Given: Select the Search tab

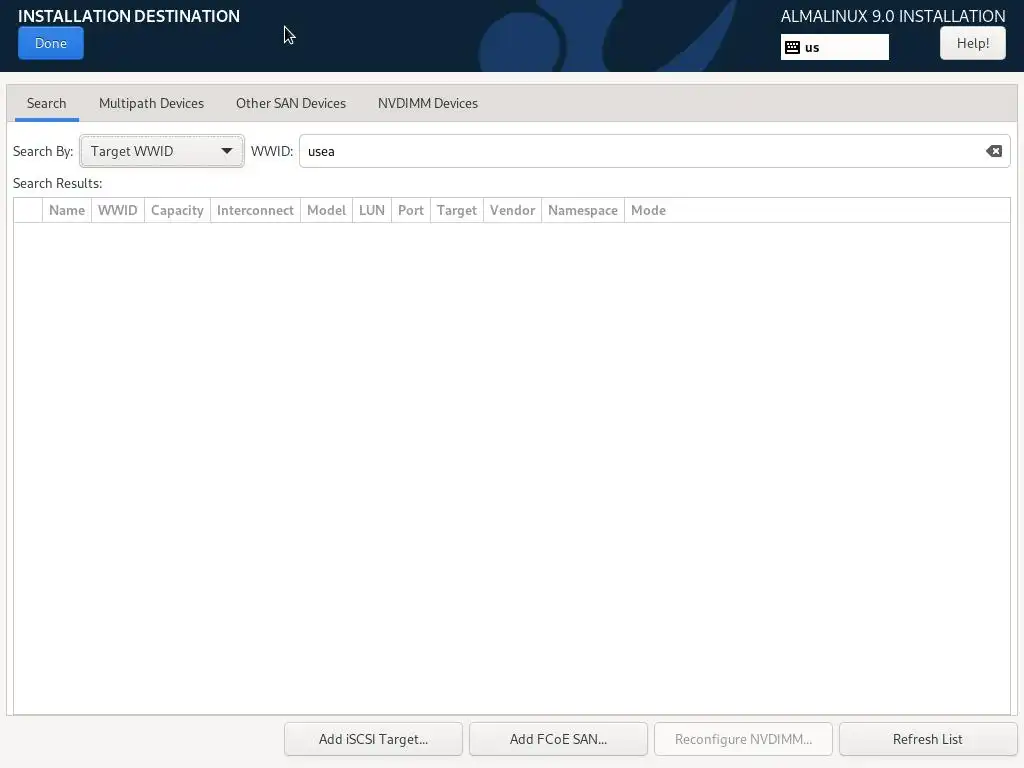Looking at the screenshot, I should click(x=46, y=103).
